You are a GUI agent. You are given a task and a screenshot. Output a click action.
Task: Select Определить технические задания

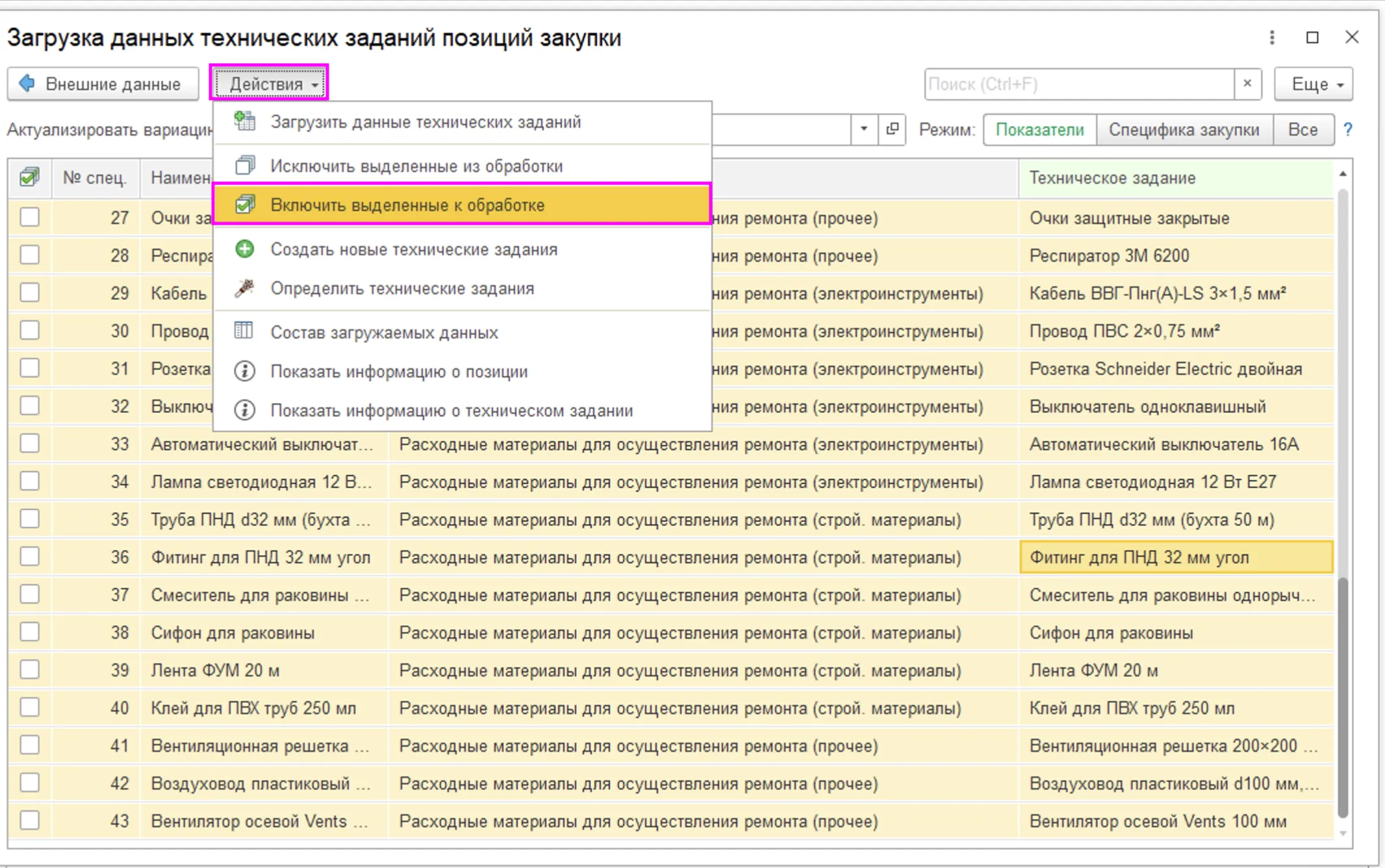tap(463, 288)
